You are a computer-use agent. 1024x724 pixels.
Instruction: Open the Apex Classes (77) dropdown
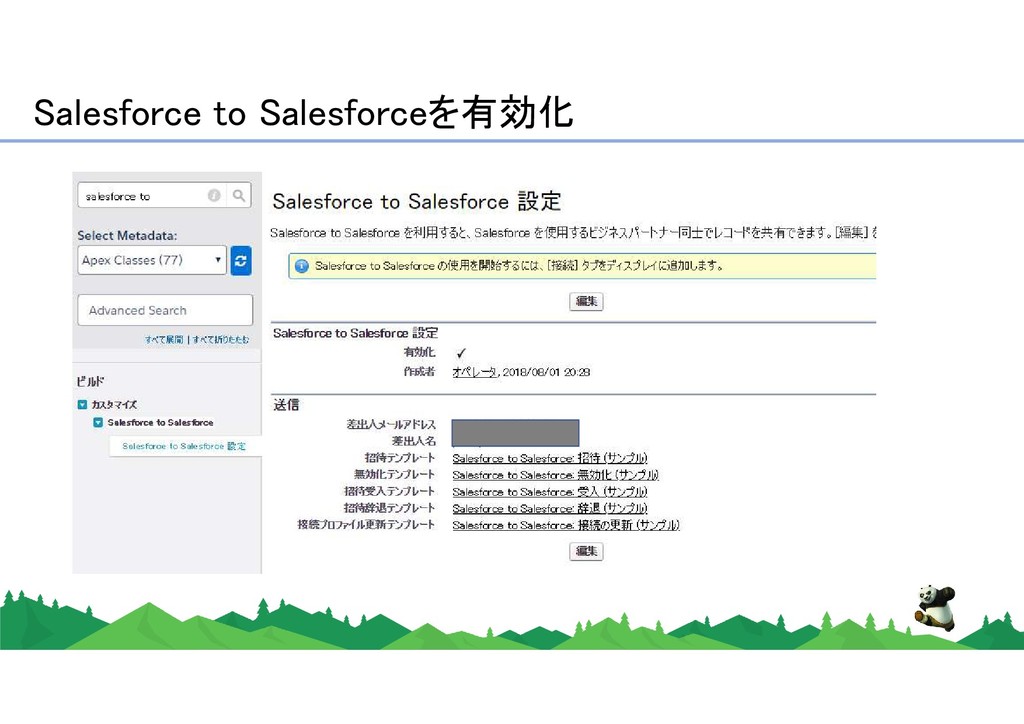(x=152, y=260)
